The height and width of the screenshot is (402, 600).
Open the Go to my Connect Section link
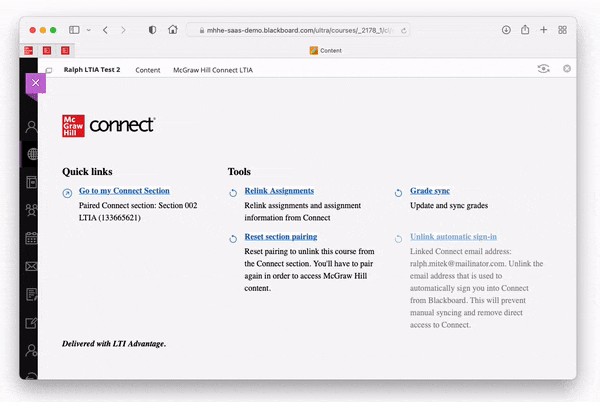pos(124,191)
